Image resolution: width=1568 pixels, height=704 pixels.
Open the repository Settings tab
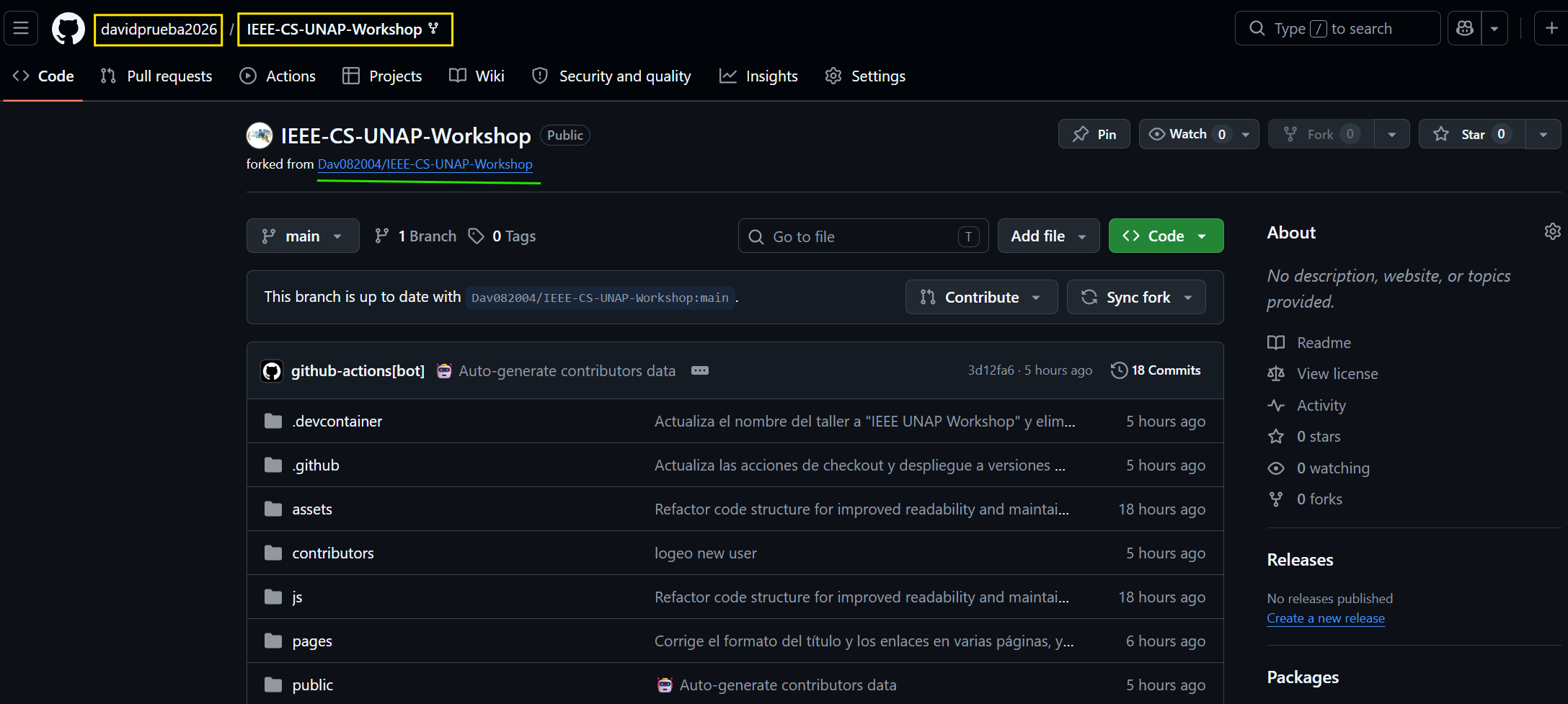pyautogui.click(x=865, y=76)
